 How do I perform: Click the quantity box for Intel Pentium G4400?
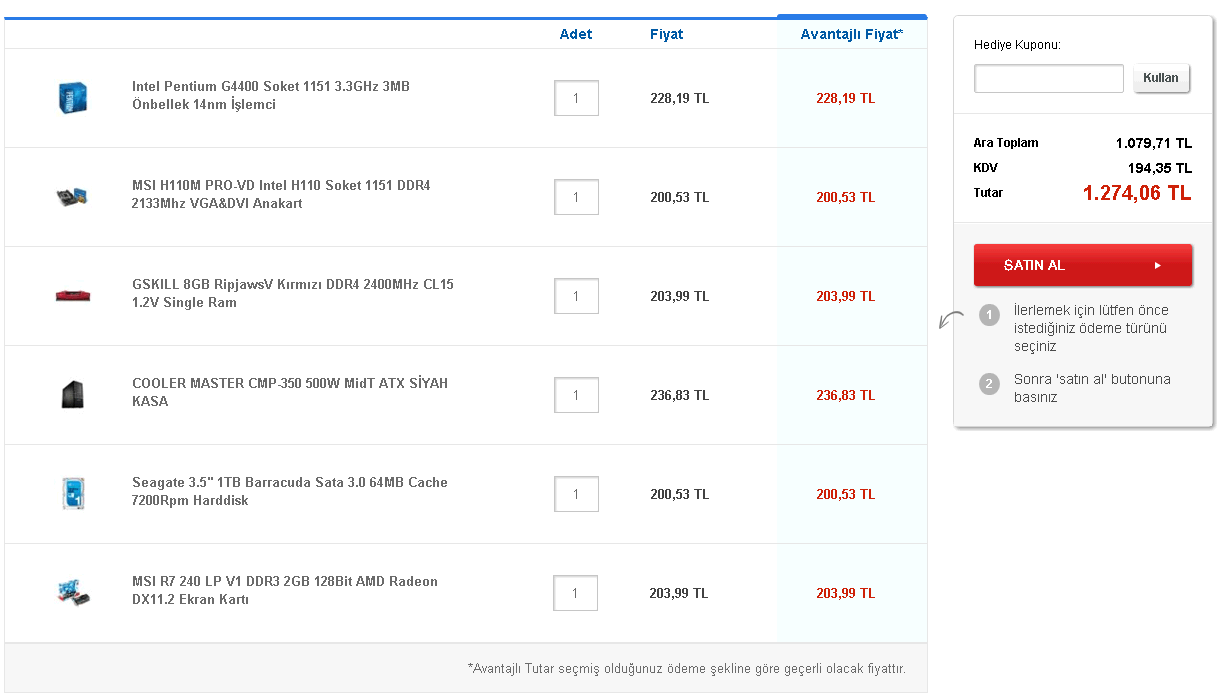click(576, 98)
